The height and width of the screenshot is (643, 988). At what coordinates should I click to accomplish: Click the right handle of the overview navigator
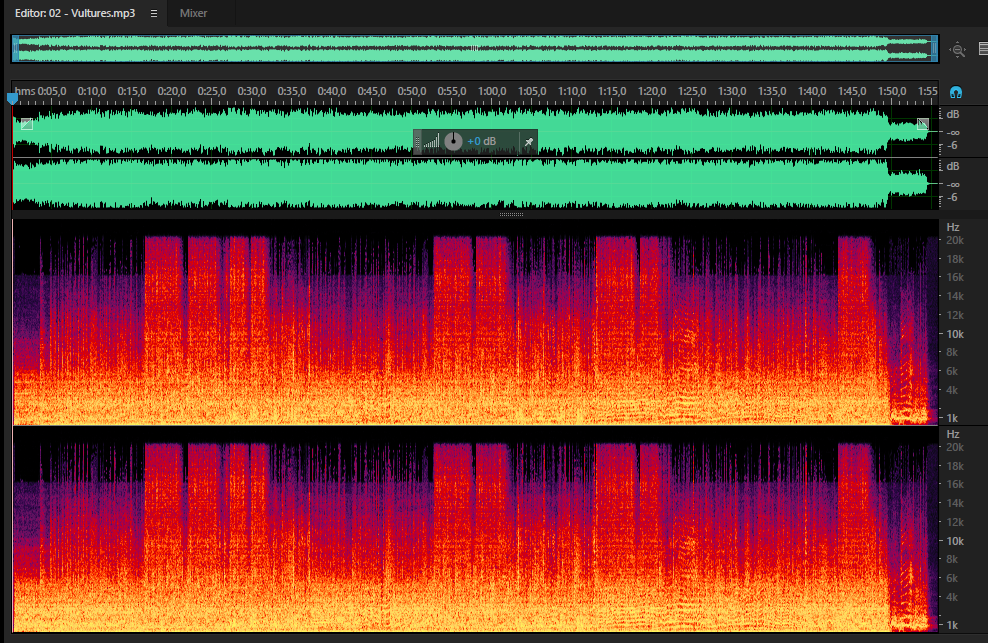pyautogui.click(x=935, y=49)
